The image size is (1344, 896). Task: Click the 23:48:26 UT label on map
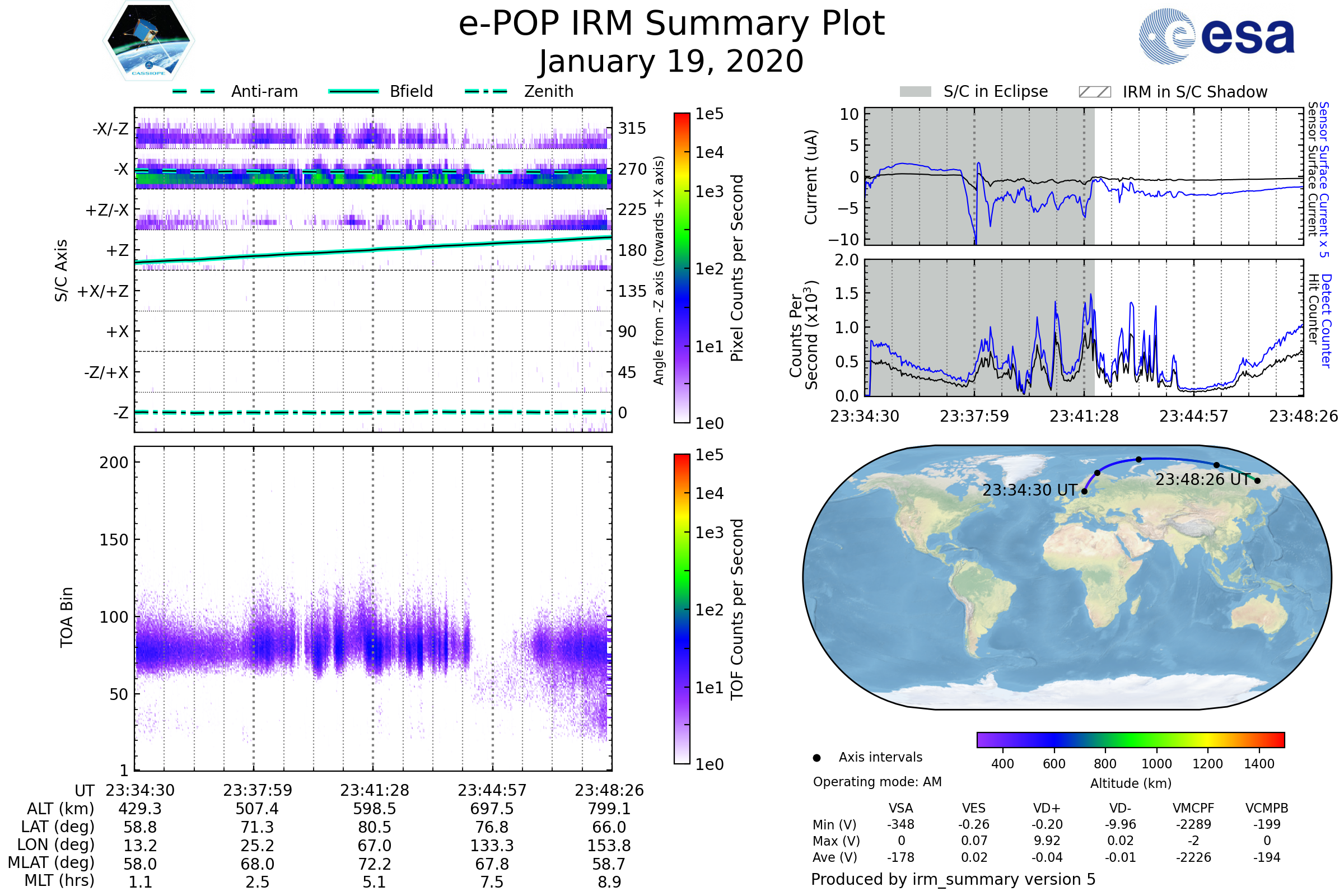pyautogui.click(x=1202, y=479)
